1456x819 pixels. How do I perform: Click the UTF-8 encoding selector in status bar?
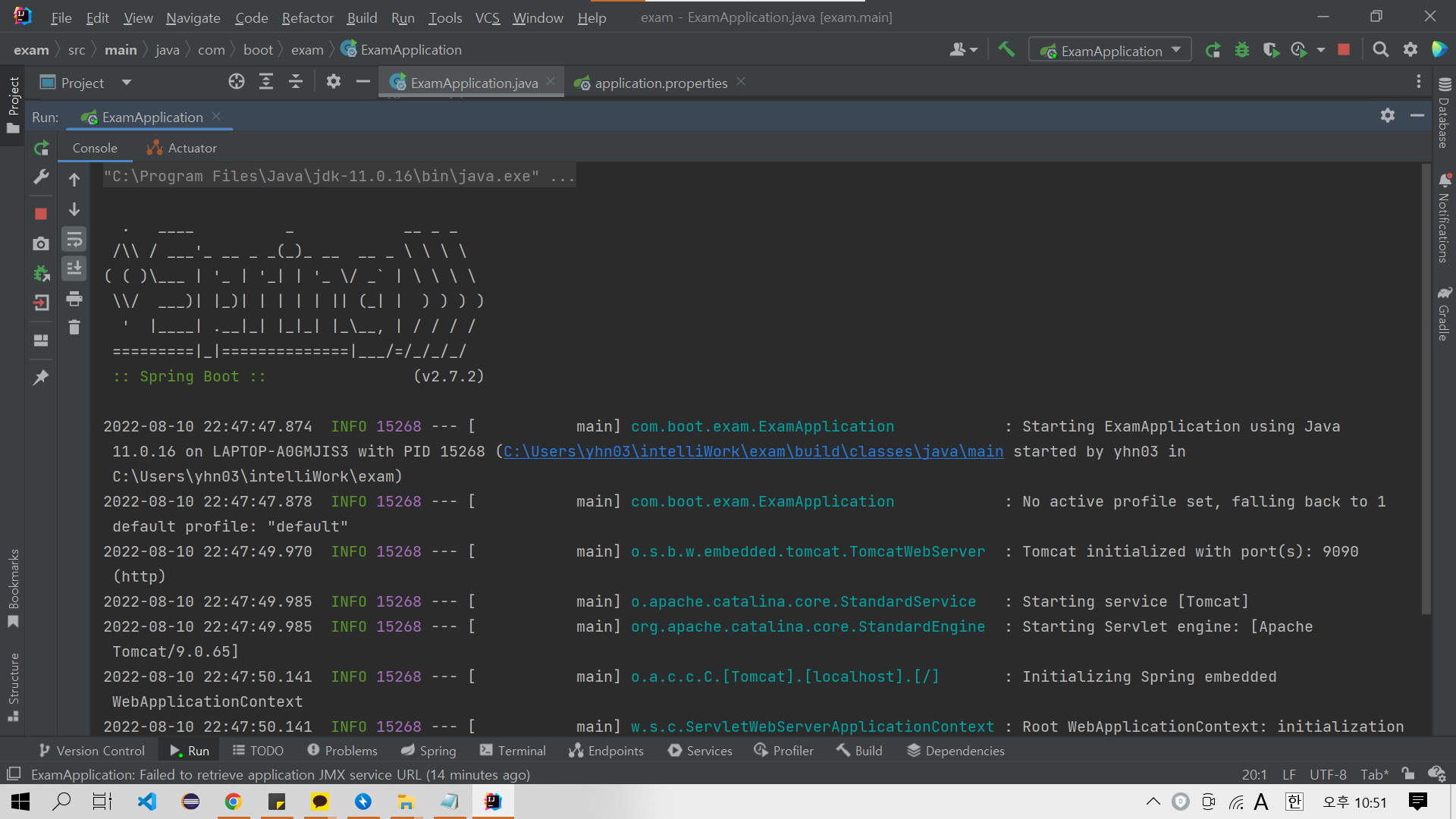click(x=1328, y=774)
